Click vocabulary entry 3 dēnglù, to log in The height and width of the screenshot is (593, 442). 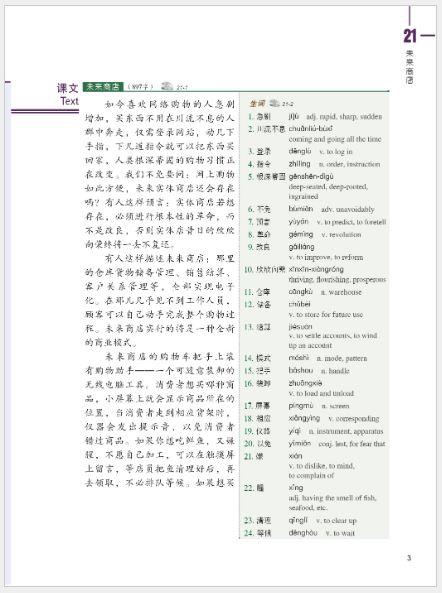coord(300,151)
